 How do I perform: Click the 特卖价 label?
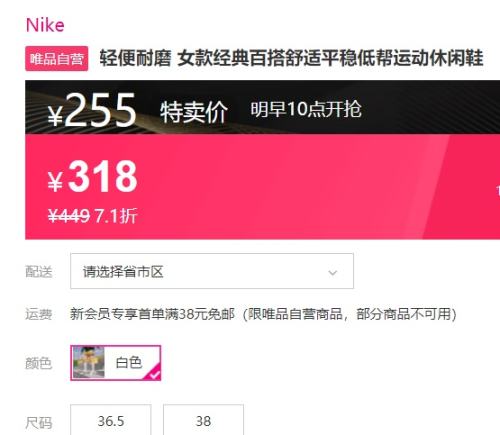click(x=194, y=112)
